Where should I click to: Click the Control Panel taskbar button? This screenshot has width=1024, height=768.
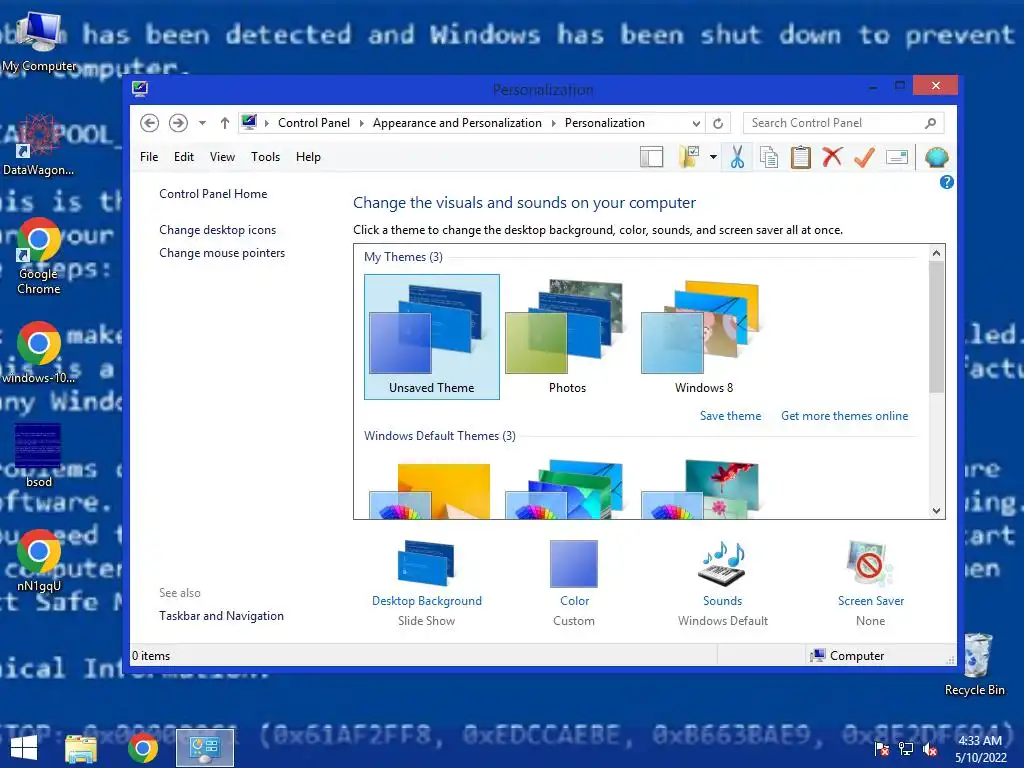point(204,748)
